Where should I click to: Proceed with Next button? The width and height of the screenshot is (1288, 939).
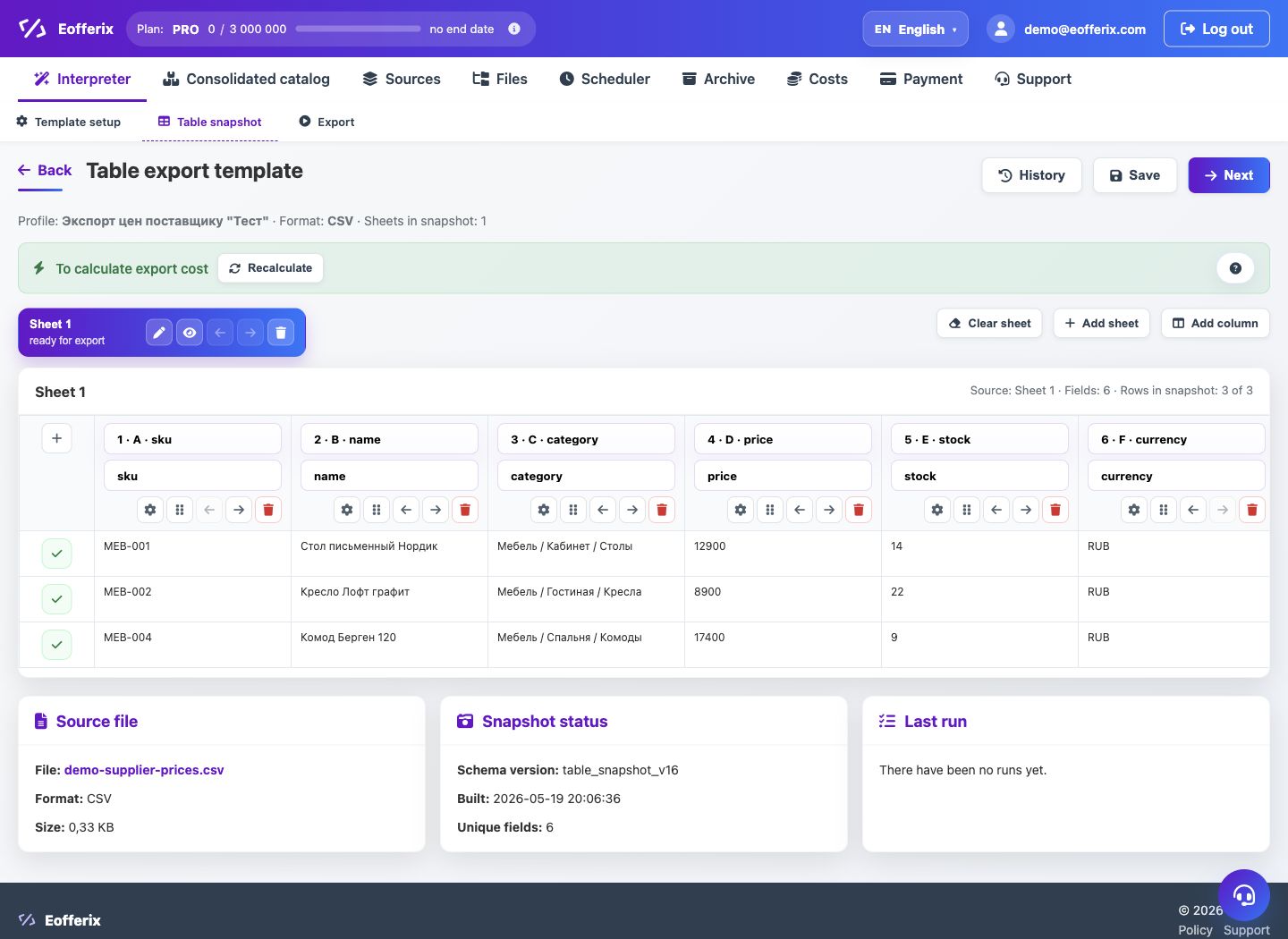click(1229, 175)
